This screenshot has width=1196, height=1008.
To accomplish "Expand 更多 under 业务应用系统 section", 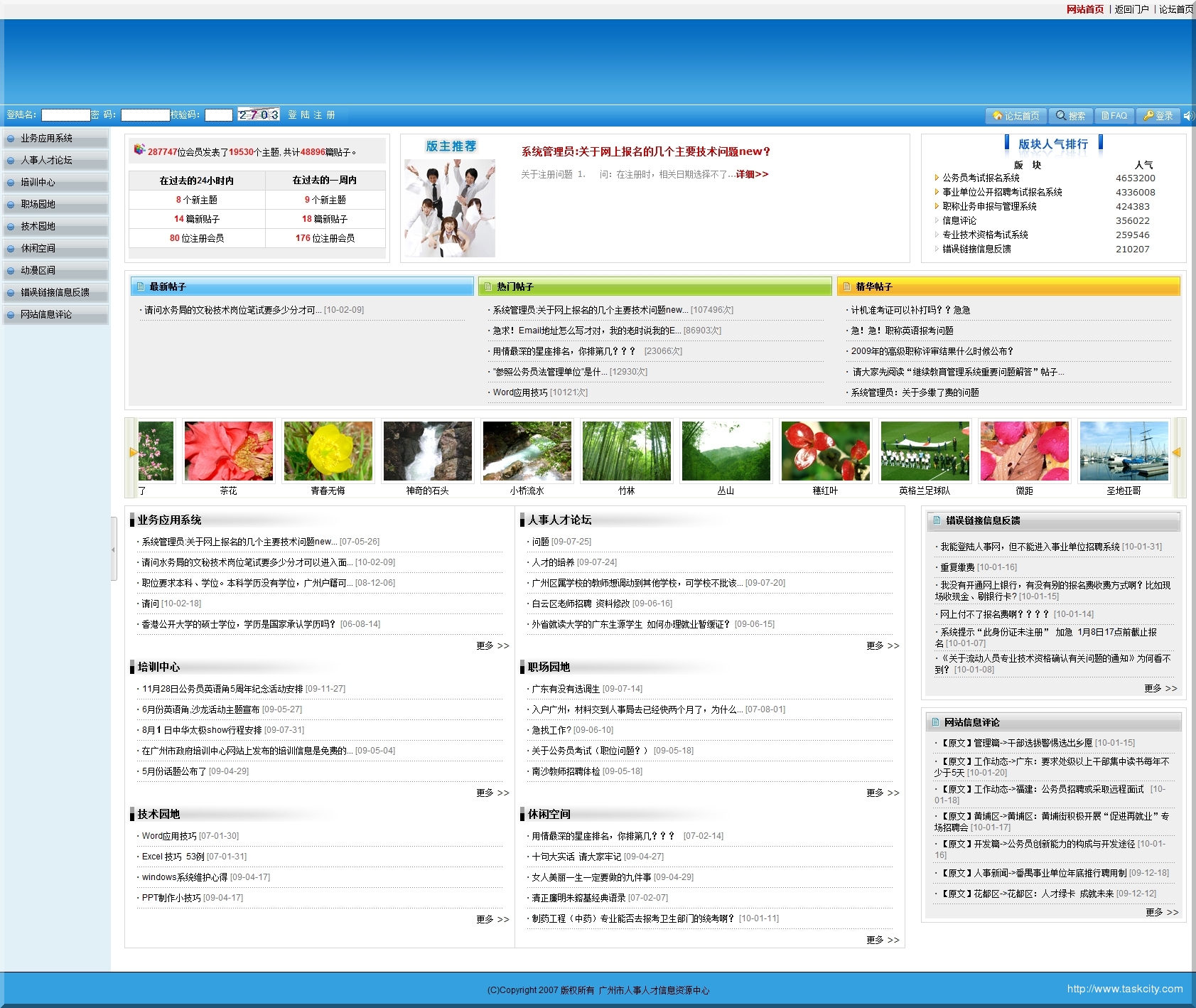I will click(x=492, y=645).
